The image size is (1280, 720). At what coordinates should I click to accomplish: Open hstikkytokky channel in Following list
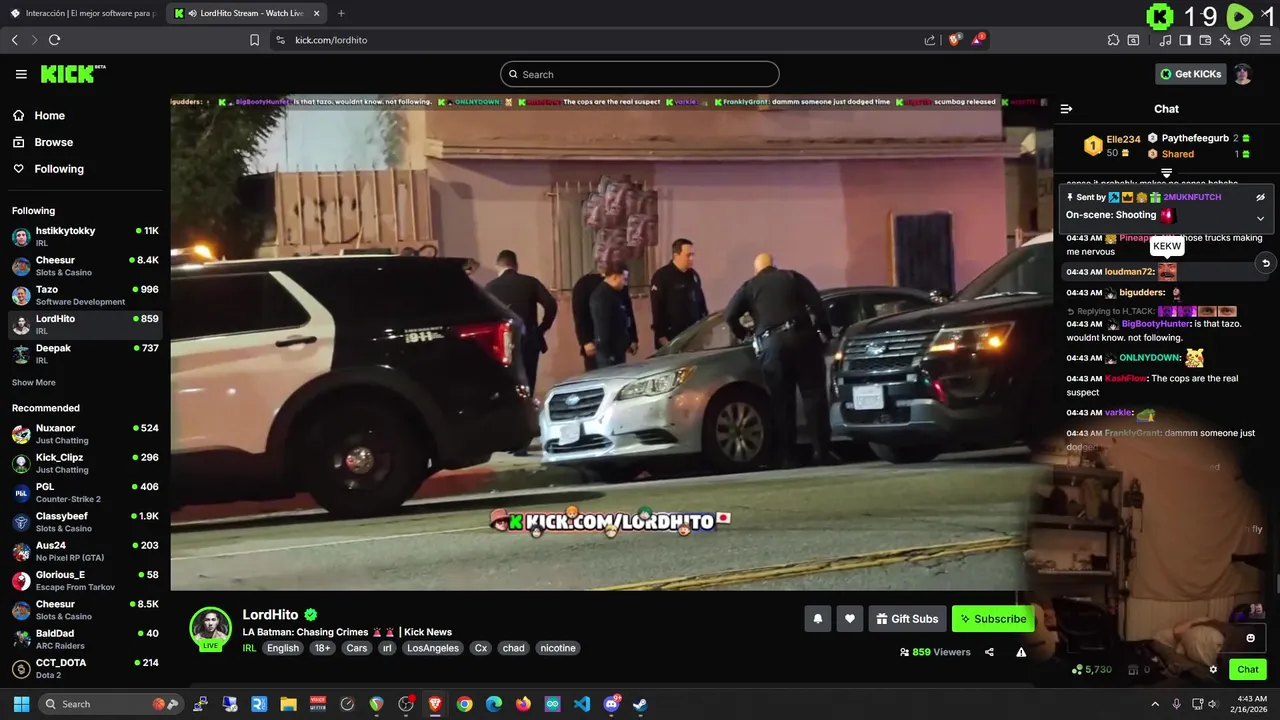tap(85, 236)
